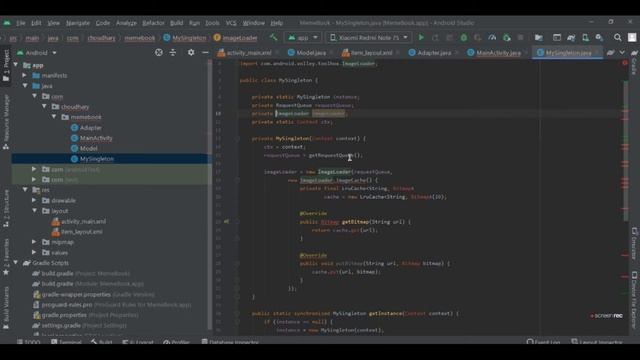The height and width of the screenshot is (360, 640).
Task: Collapse the memebook package
Action: click(x=54, y=117)
